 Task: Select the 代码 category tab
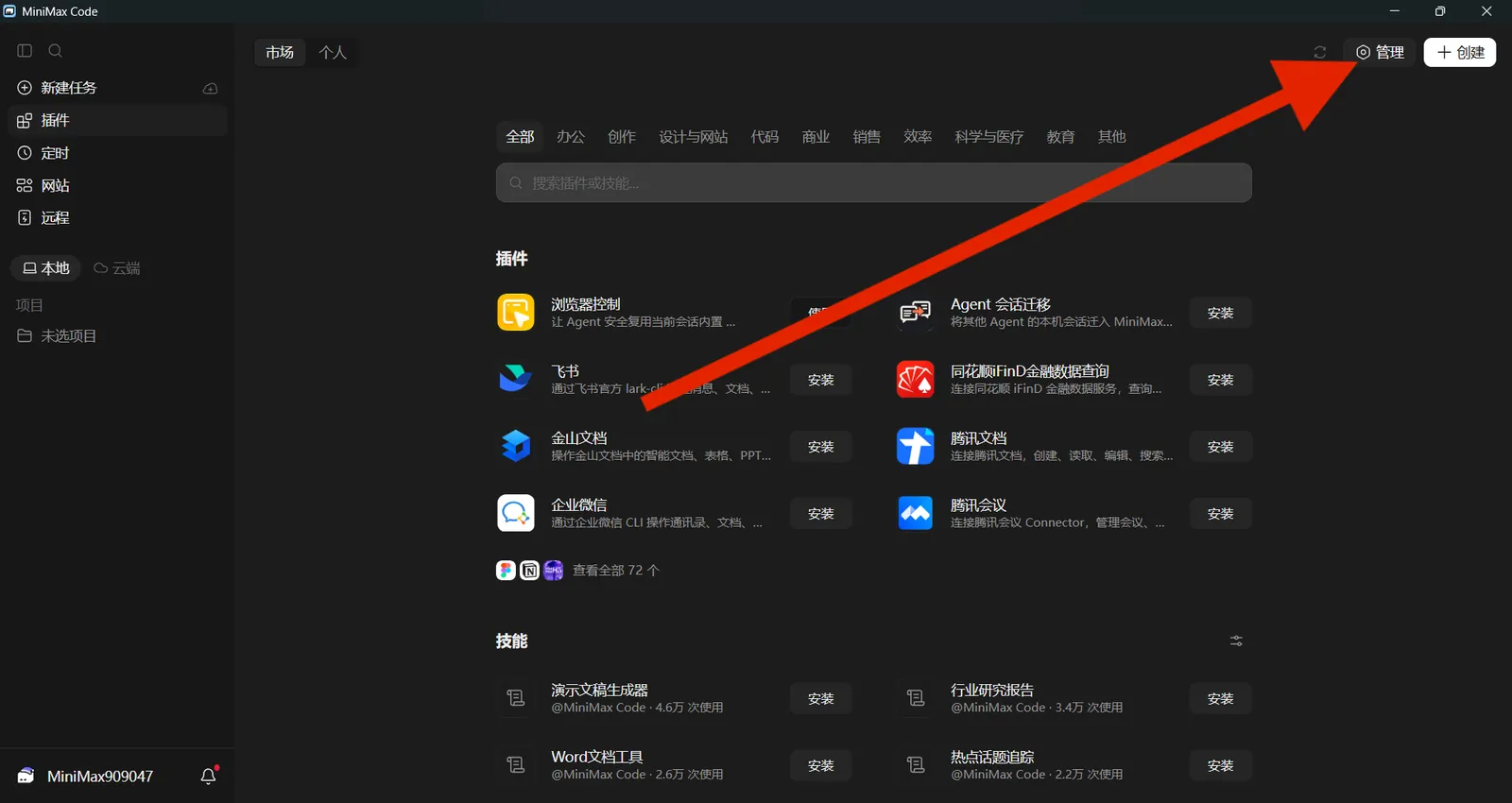(765, 137)
